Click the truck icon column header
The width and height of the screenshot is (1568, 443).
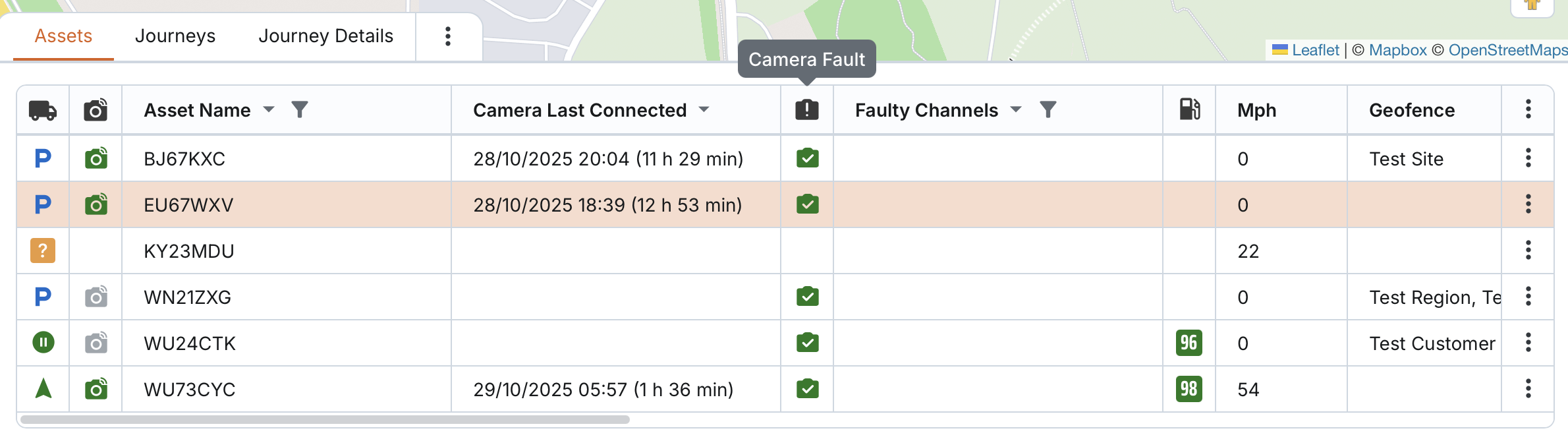(43, 110)
